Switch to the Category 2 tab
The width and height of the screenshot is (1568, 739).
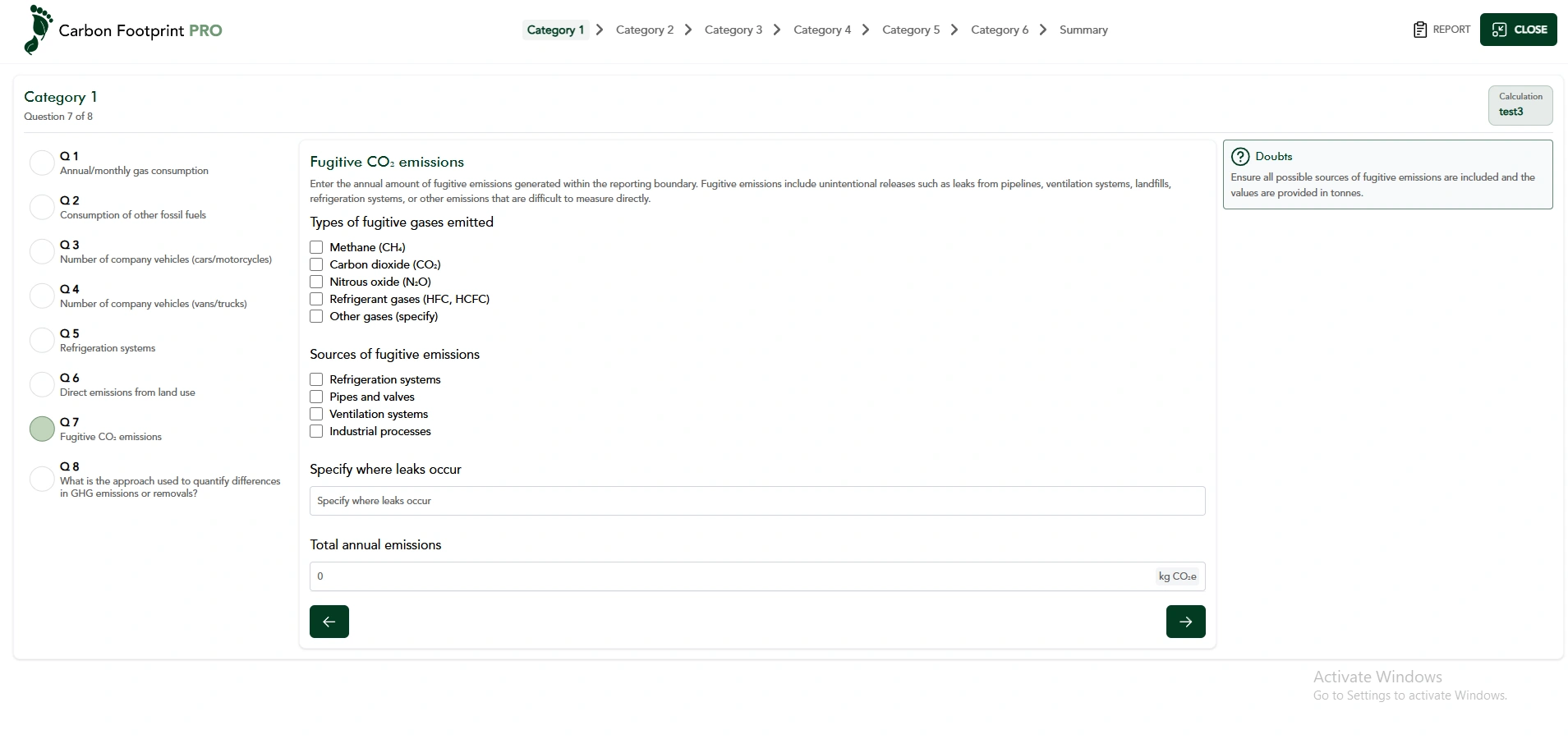[x=644, y=30]
